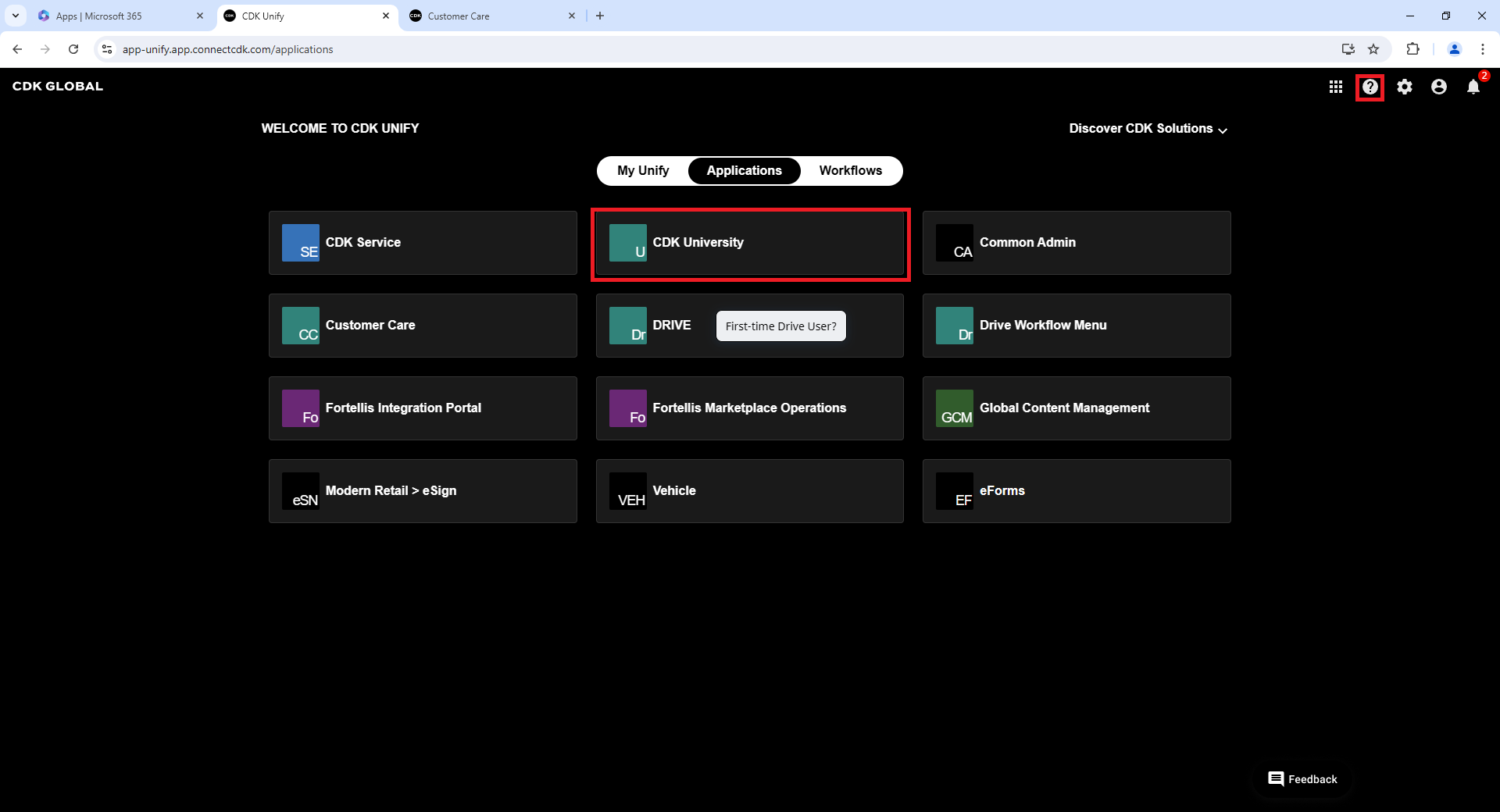This screenshot has width=1500, height=812.
Task: Click the Global Content Management label text
Action: pyautogui.click(x=1065, y=408)
